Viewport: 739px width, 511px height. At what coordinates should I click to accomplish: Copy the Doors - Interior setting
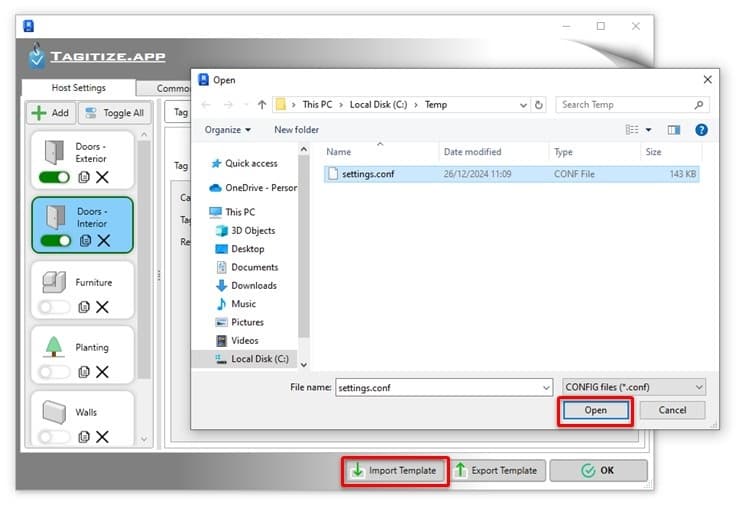click(x=85, y=241)
